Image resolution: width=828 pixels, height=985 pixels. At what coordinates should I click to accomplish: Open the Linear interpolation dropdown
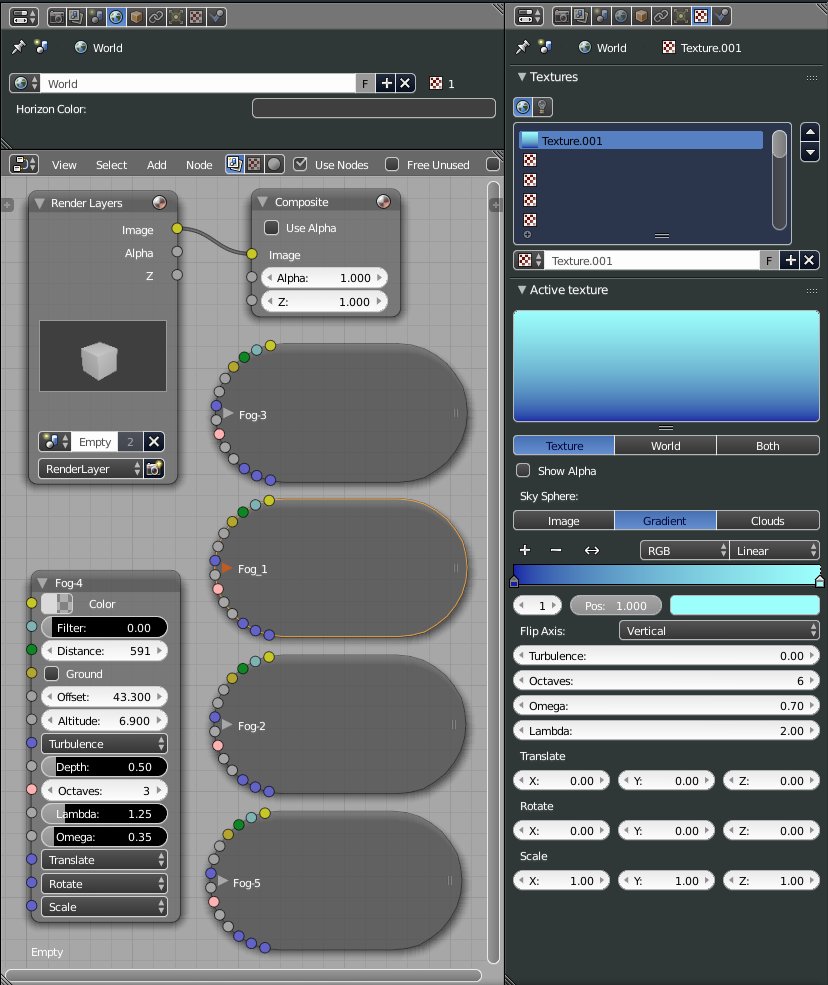[775, 551]
